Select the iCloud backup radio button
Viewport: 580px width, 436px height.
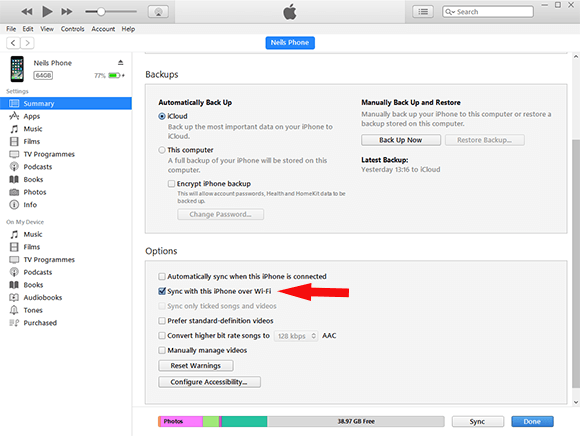point(162,116)
